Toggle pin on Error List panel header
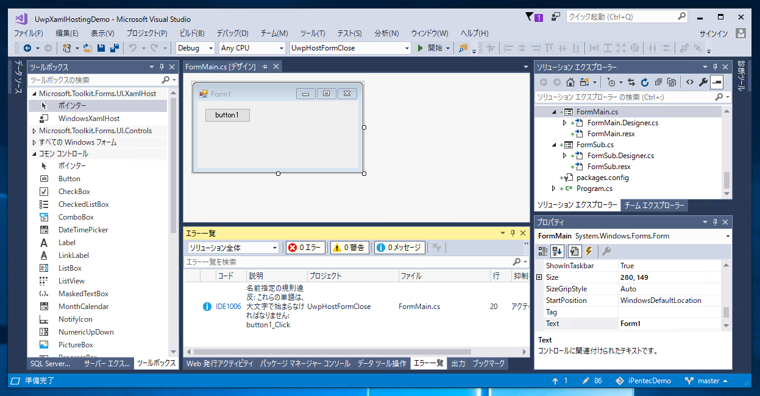The image size is (760, 396). point(513,233)
